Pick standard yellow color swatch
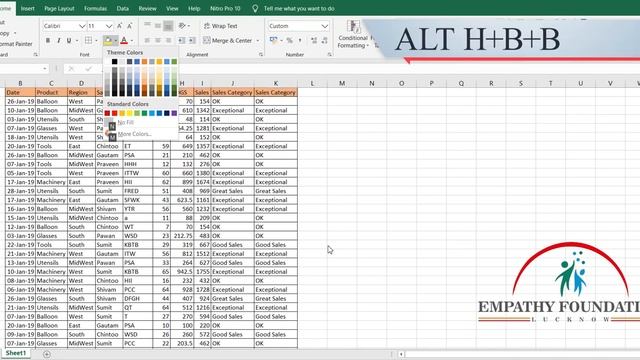This screenshot has height=360, width=640. (x=129, y=113)
